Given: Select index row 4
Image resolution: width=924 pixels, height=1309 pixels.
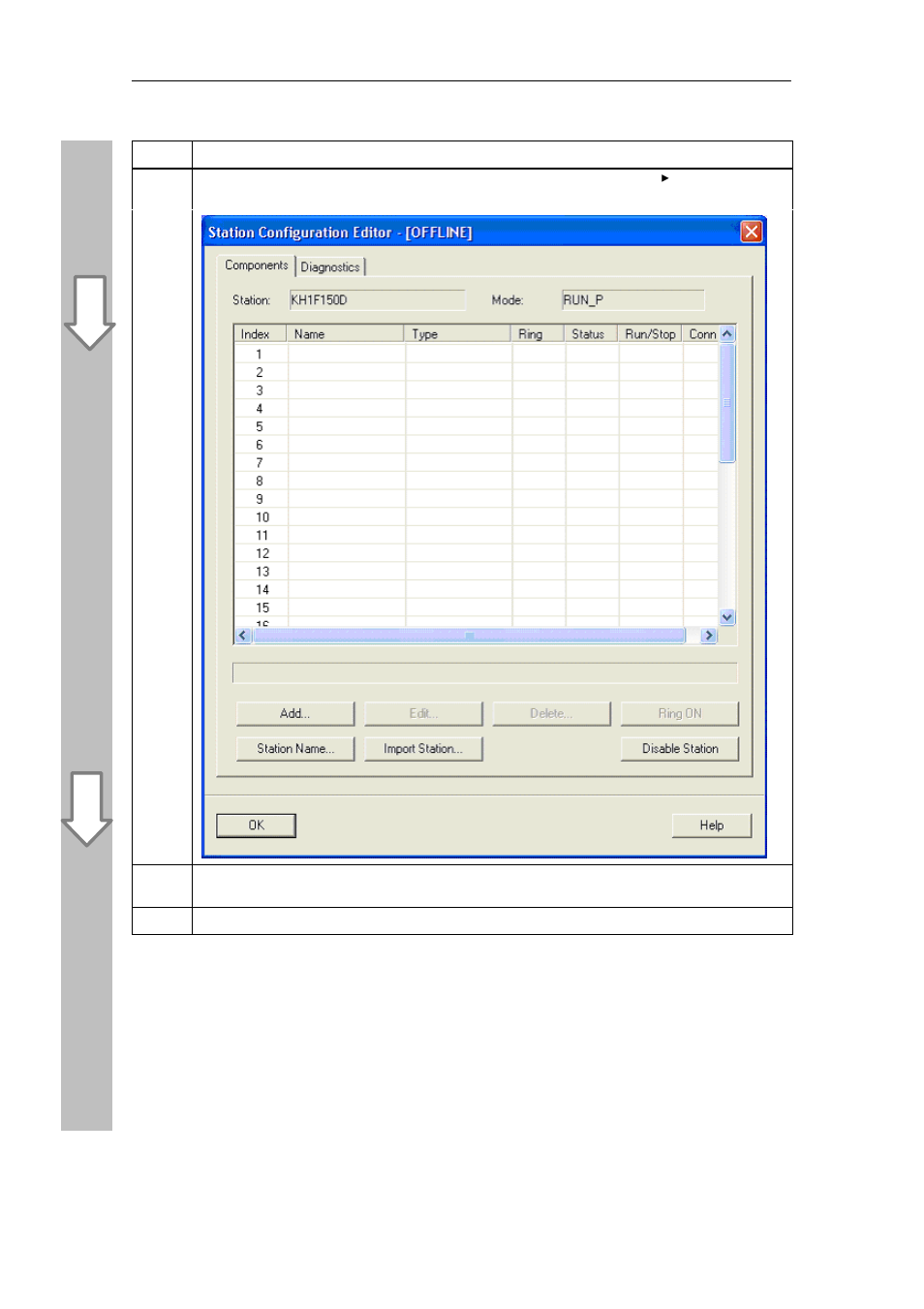Looking at the screenshot, I should pos(477,409).
